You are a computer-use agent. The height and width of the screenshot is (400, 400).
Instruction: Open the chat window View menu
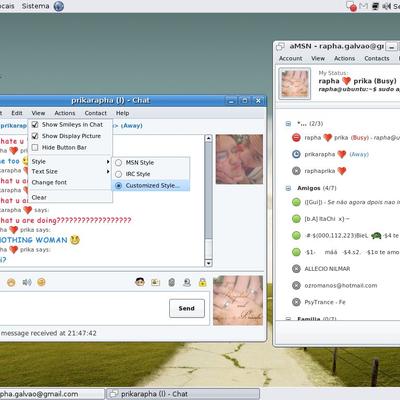pyautogui.click(x=38, y=113)
